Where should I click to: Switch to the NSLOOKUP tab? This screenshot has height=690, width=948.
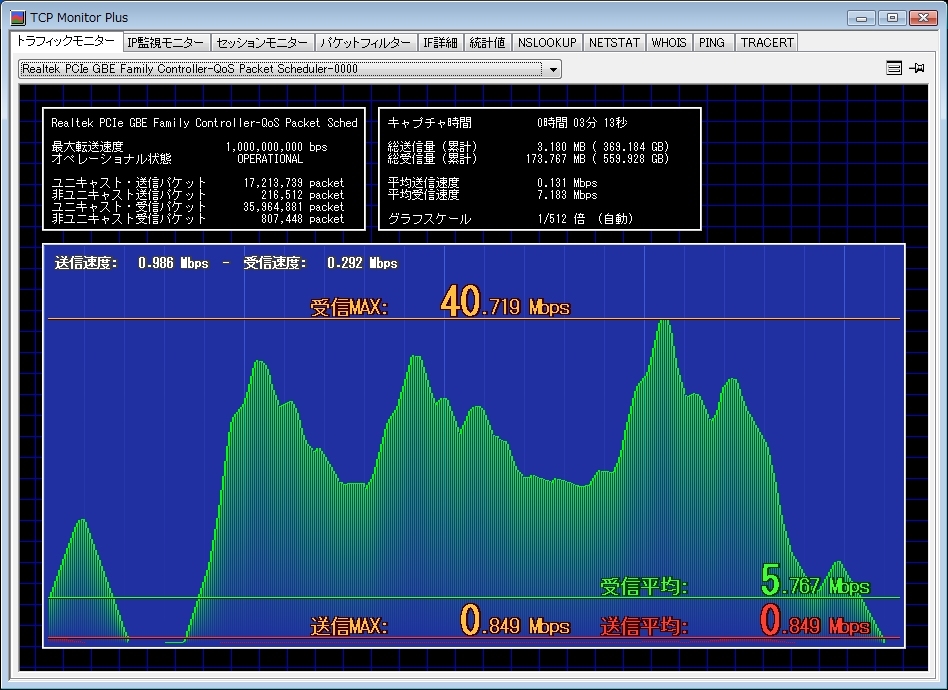click(x=547, y=42)
